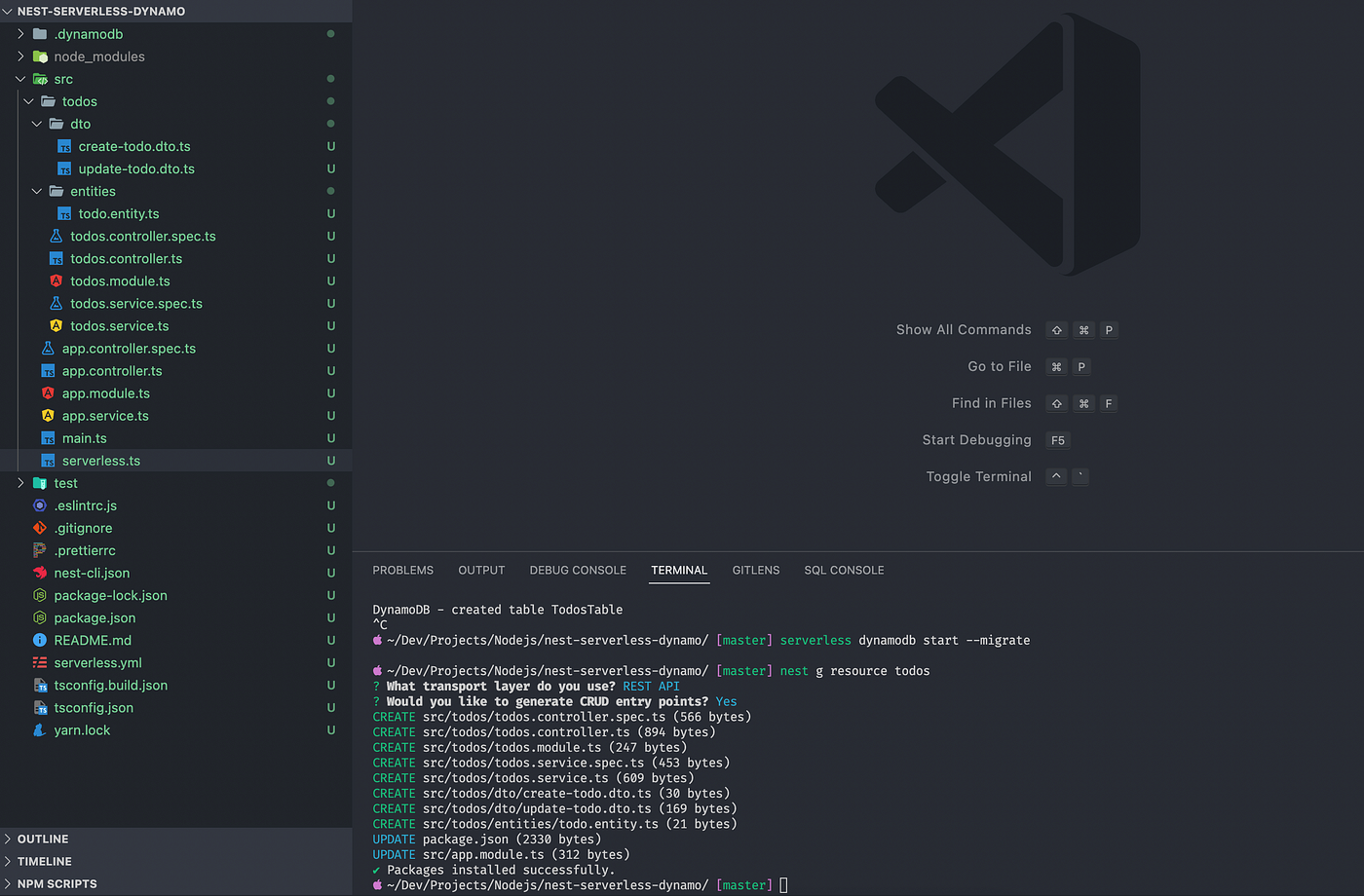Click the git icon beside .gitignore
This screenshot has width=1364, height=896.
coord(40,528)
